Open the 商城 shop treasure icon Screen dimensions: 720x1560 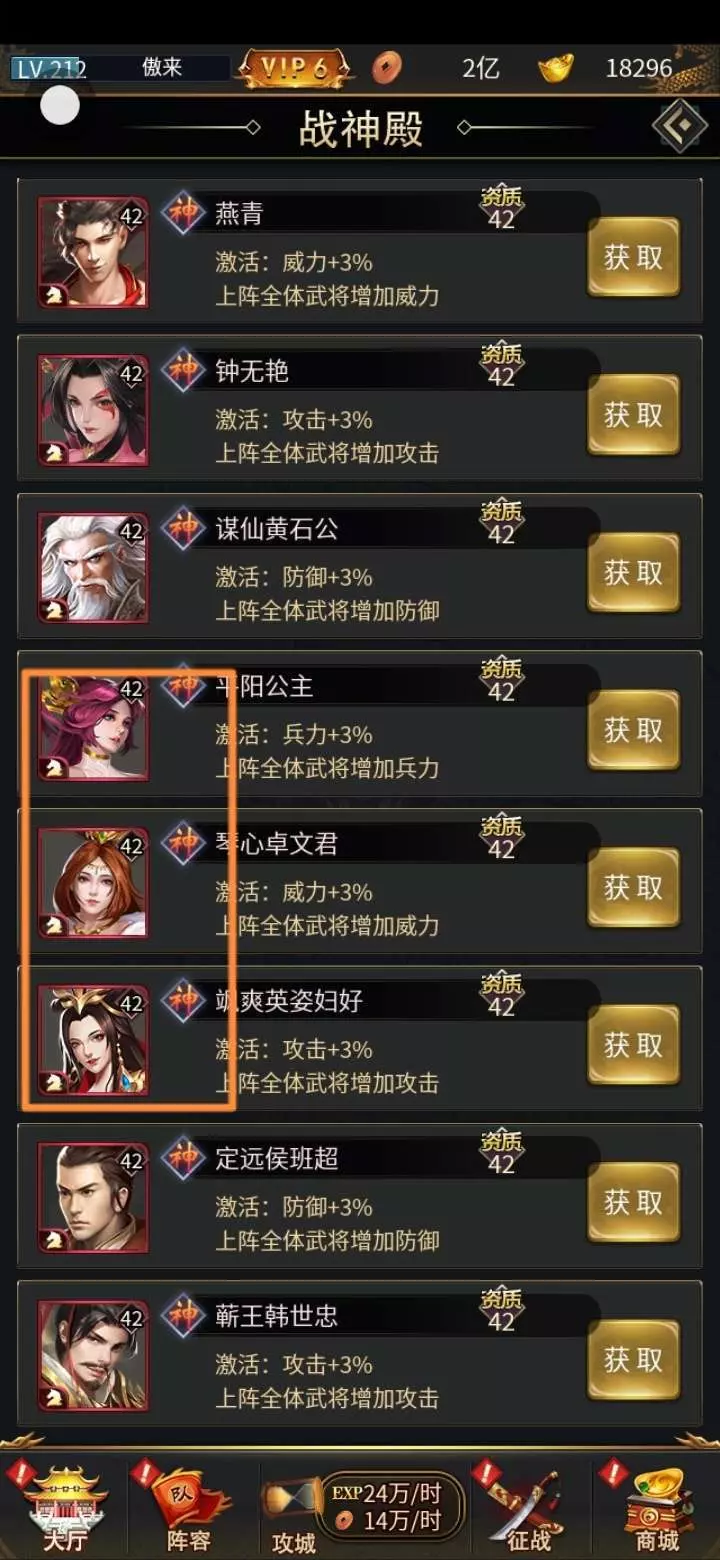(657, 1505)
